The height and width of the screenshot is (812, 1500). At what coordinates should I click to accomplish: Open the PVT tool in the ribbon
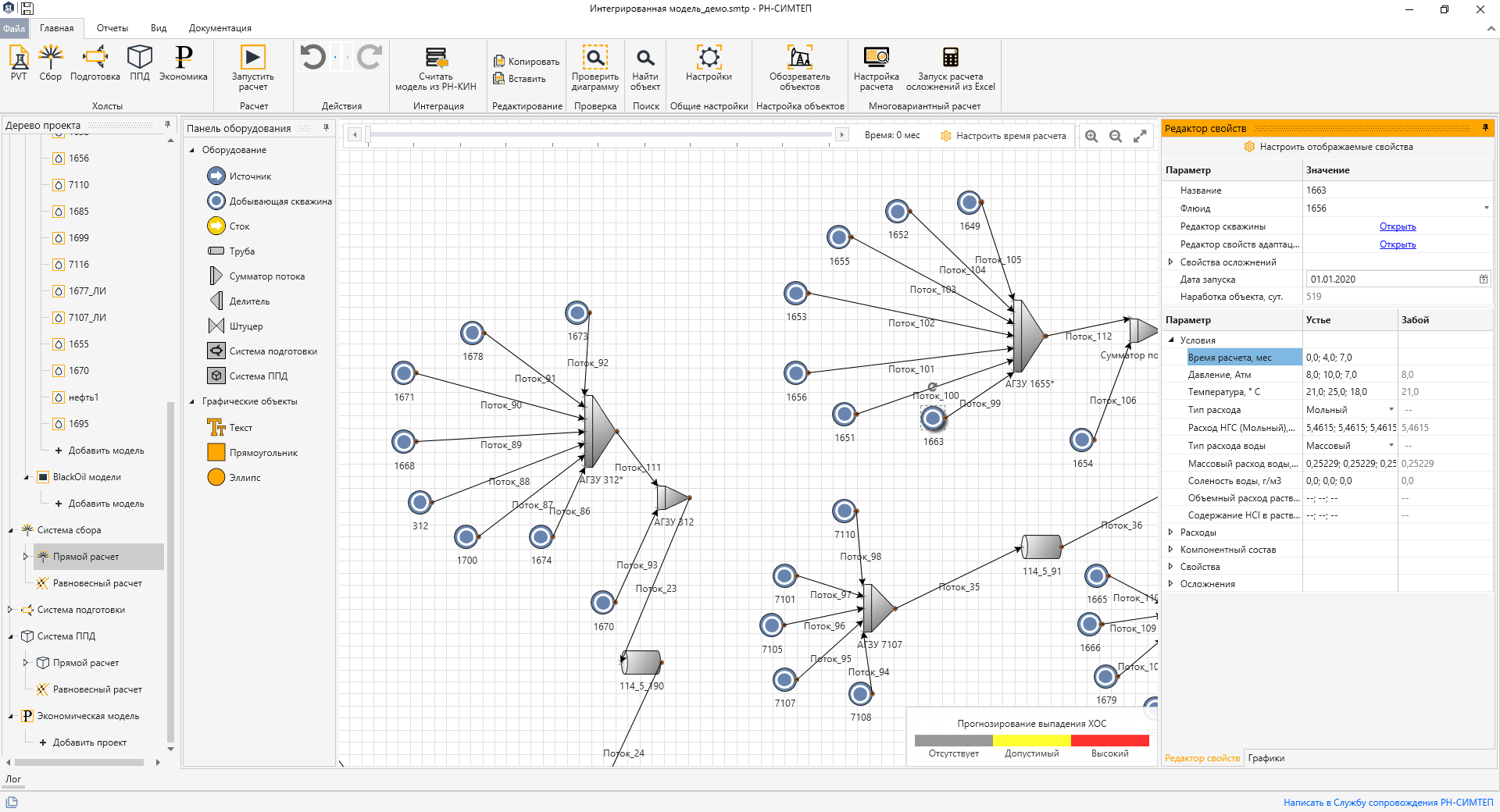coord(19,62)
